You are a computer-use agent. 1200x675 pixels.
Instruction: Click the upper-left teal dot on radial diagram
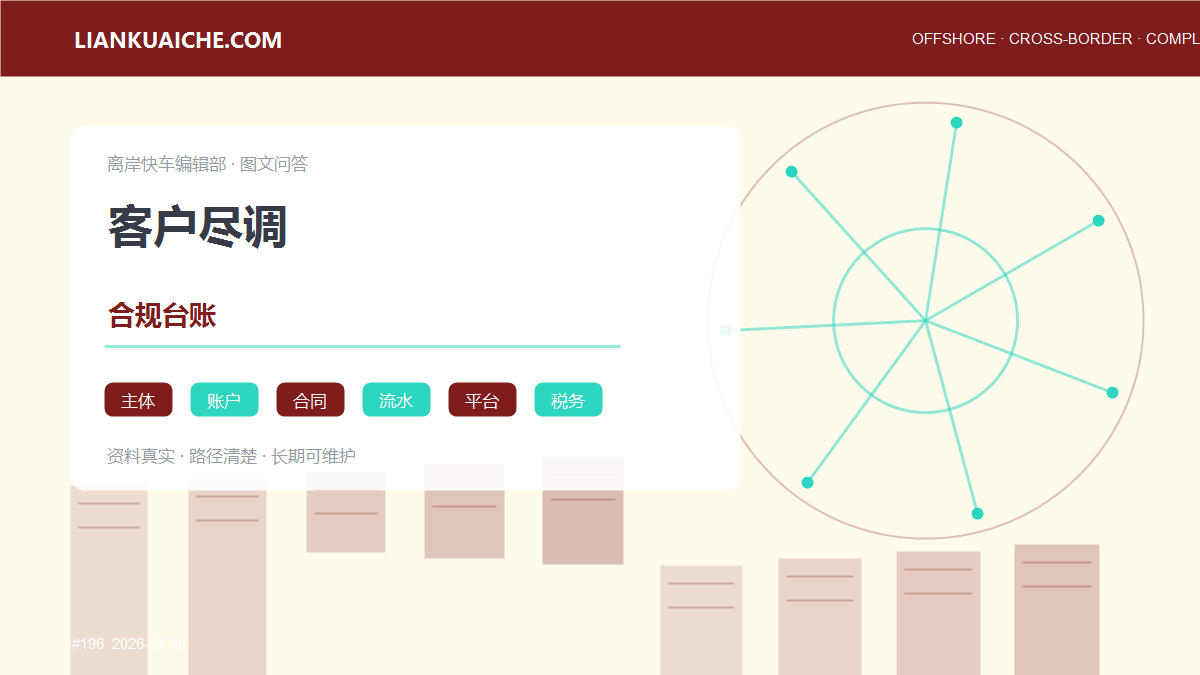pyautogui.click(x=791, y=172)
